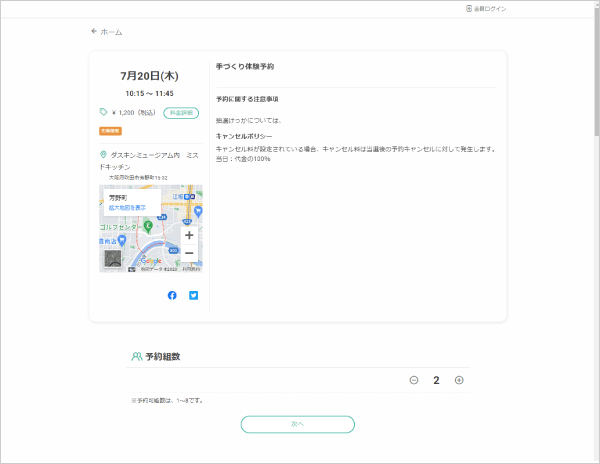This screenshot has width=600, height=464.
Task: Open 会員ログイン at top right
Action: pos(486,8)
